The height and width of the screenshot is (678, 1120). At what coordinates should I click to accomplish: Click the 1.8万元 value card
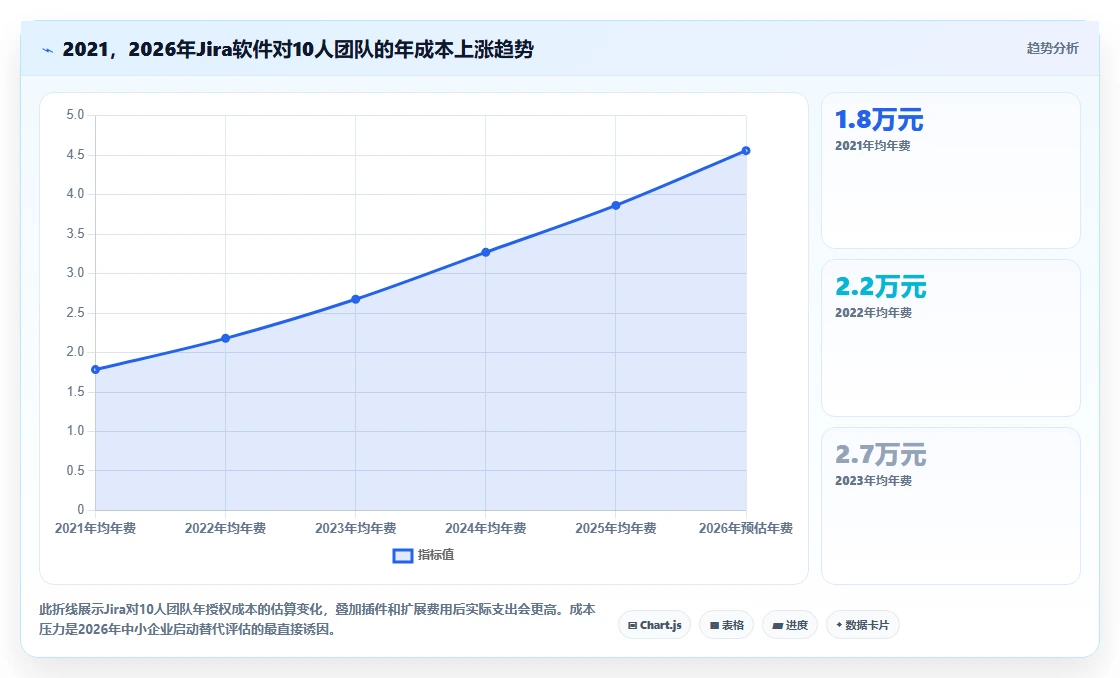[951, 170]
